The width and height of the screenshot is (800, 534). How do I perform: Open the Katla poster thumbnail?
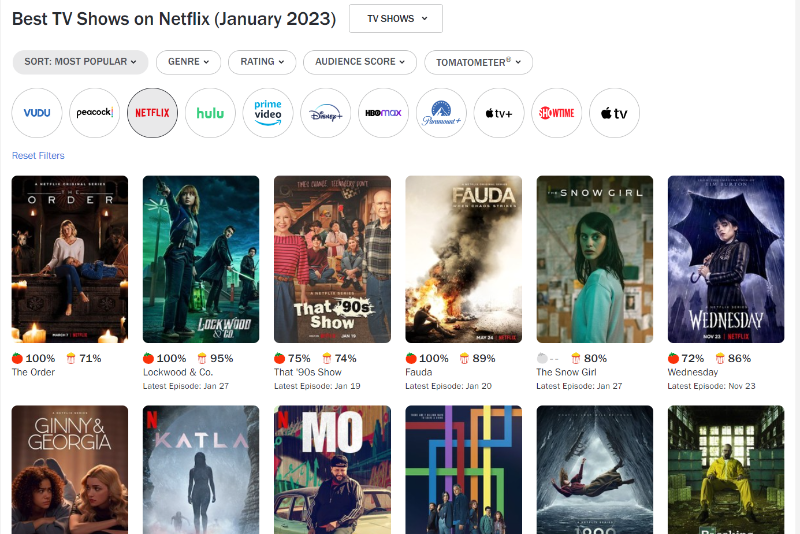(201, 470)
